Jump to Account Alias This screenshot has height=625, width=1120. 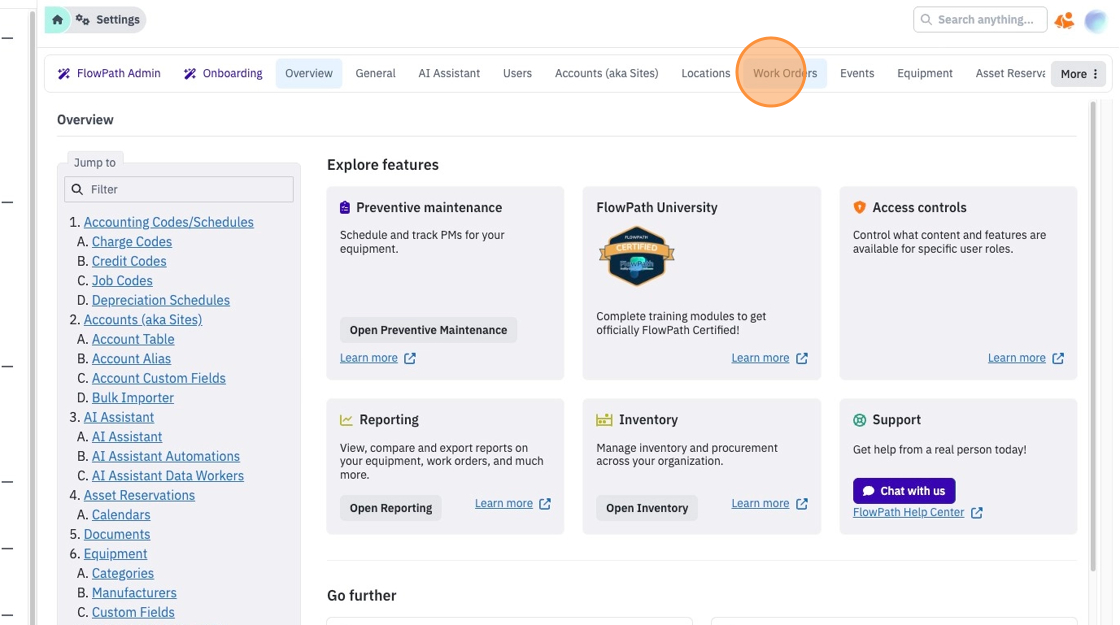[x=131, y=359]
